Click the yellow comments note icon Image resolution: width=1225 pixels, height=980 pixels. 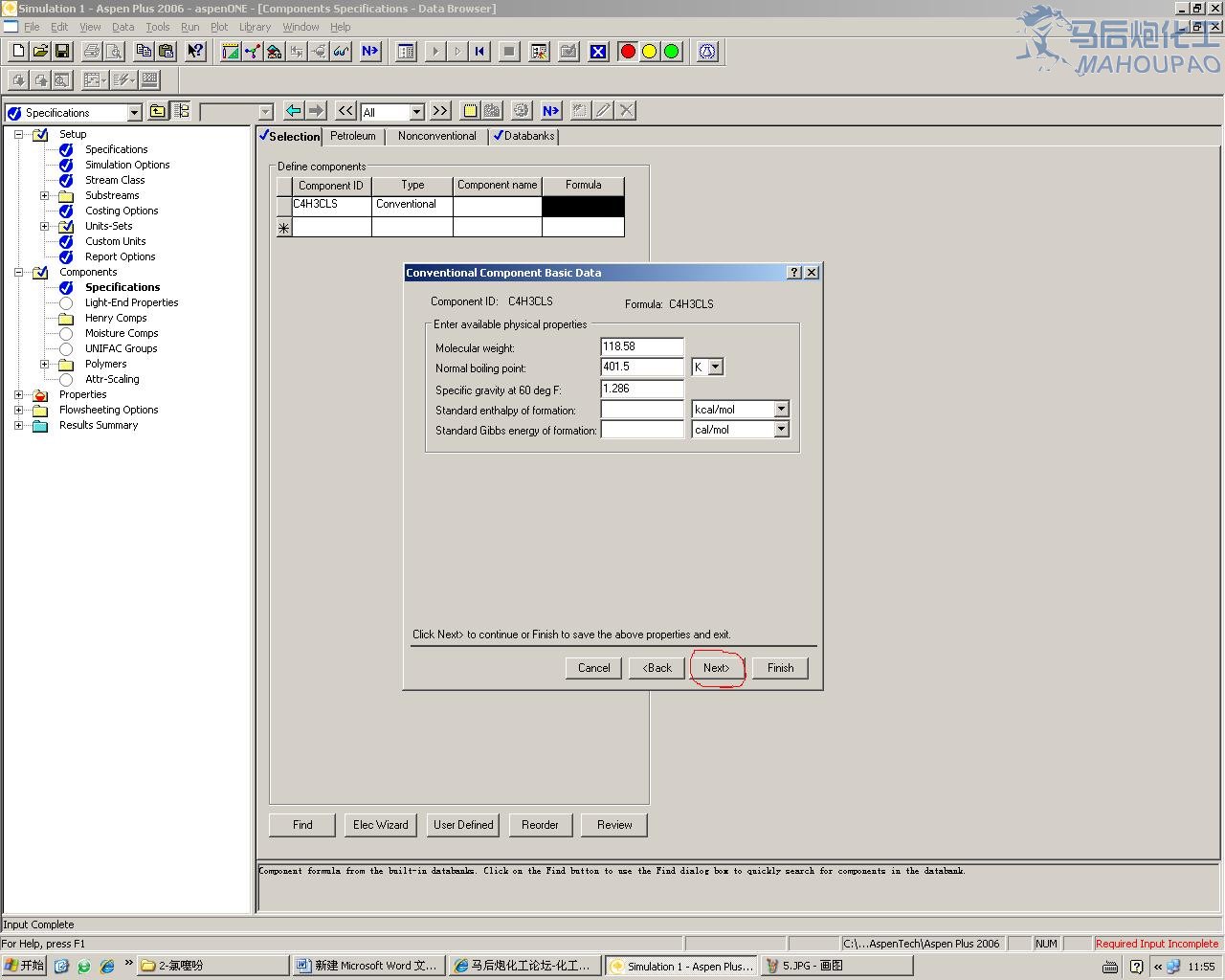[x=470, y=111]
